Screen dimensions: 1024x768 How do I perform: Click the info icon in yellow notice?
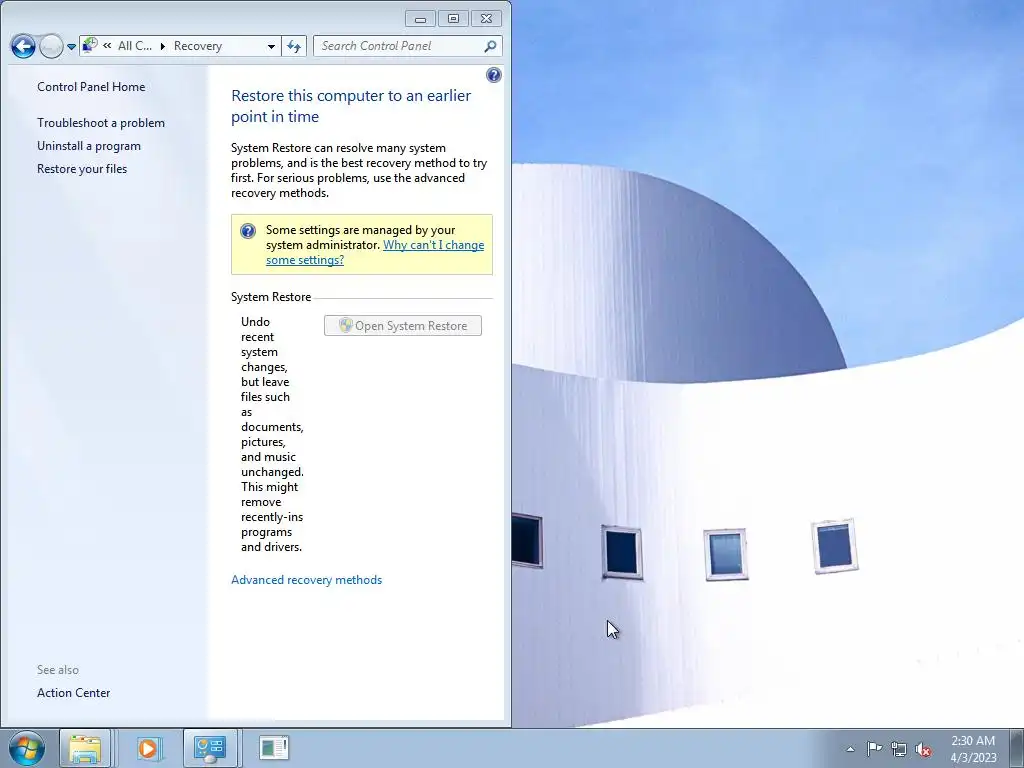[248, 231]
